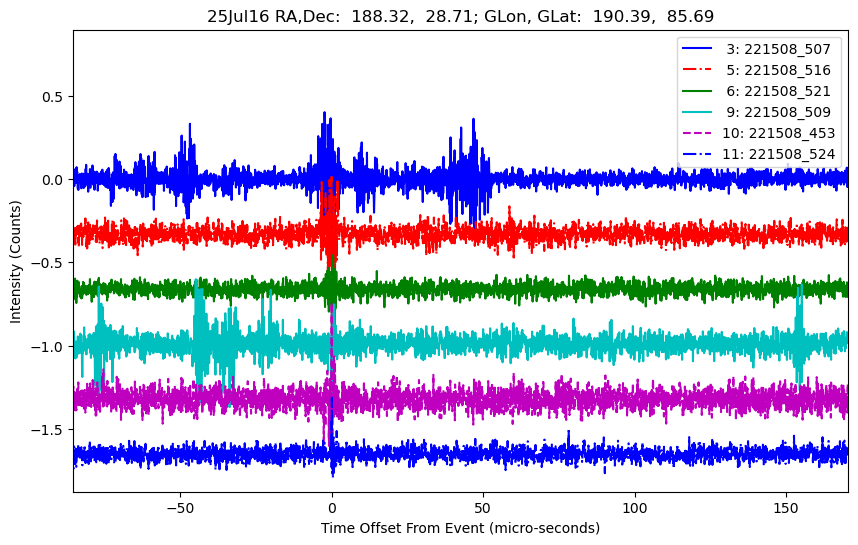The height and width of the screenshot is (545, 858).
Task: Click the cyan trace spike near 155 microseconds
Action: pos(799,334)
